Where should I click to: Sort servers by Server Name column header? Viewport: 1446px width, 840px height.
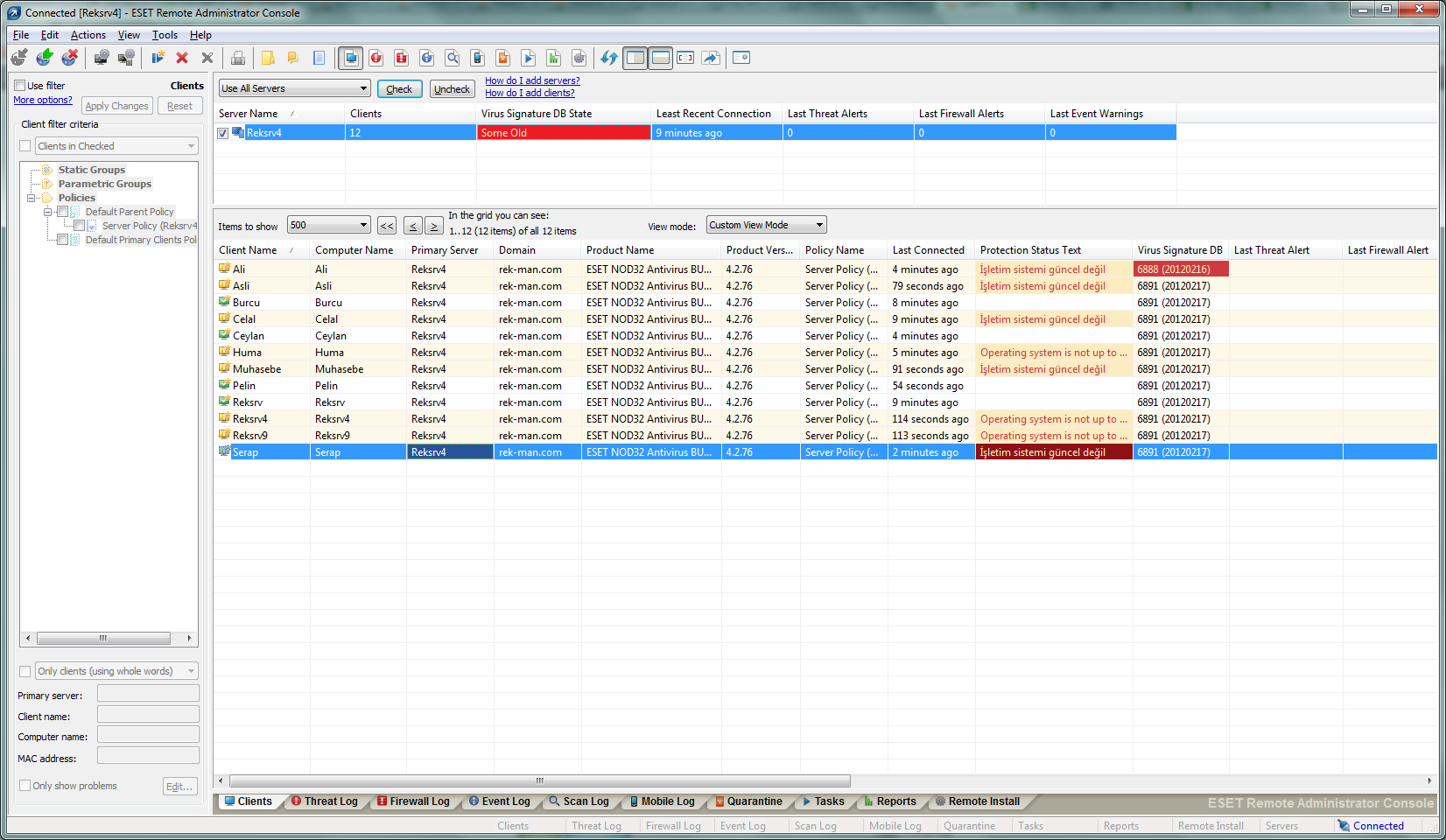(279, 114)
